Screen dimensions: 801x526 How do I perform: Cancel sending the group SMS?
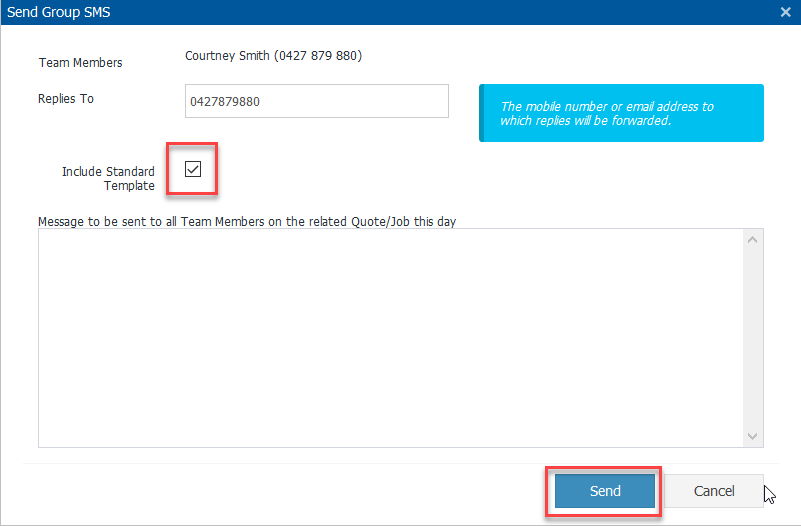(714, 491)
